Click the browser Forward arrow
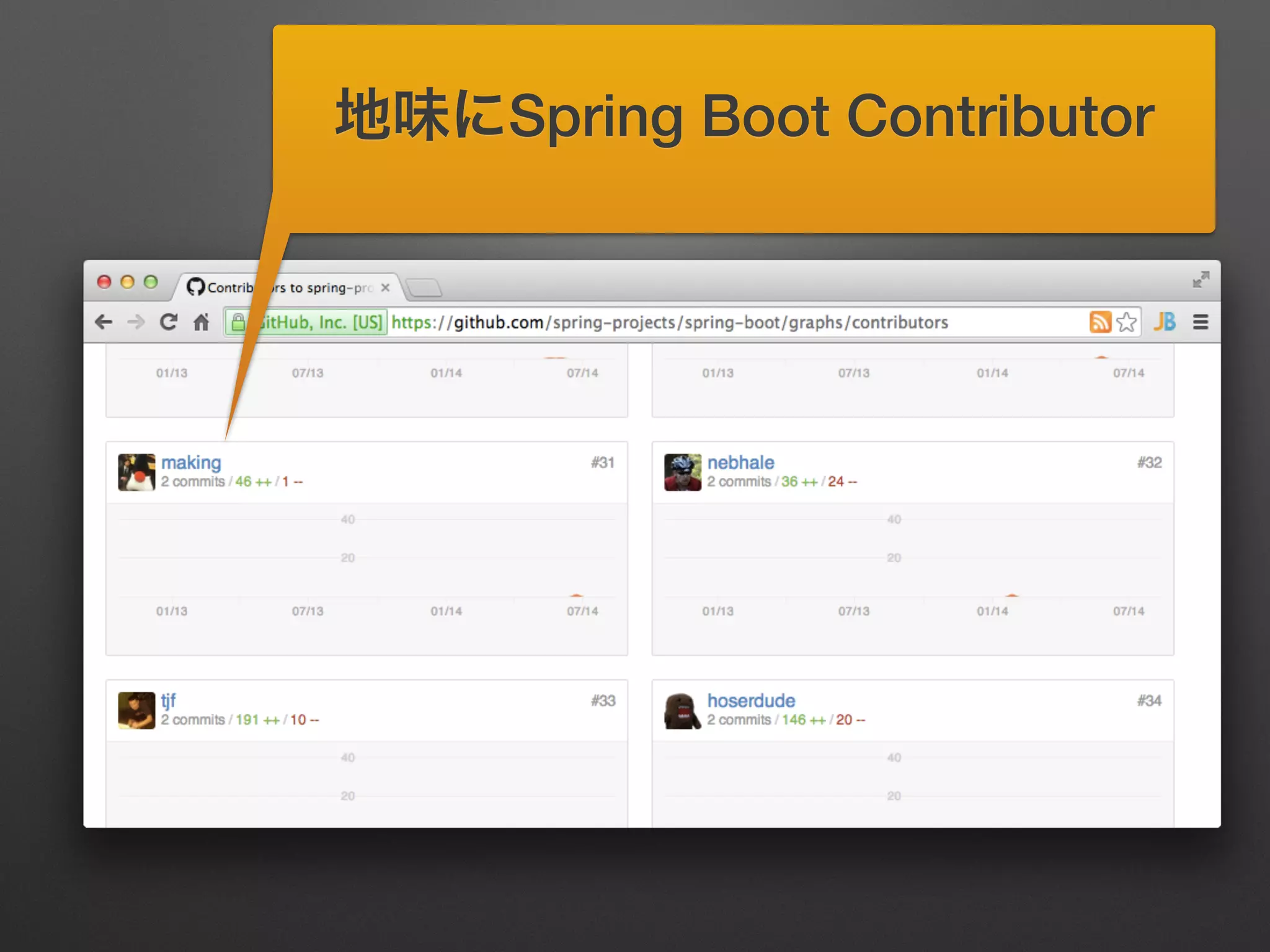 tap(136, 322)
